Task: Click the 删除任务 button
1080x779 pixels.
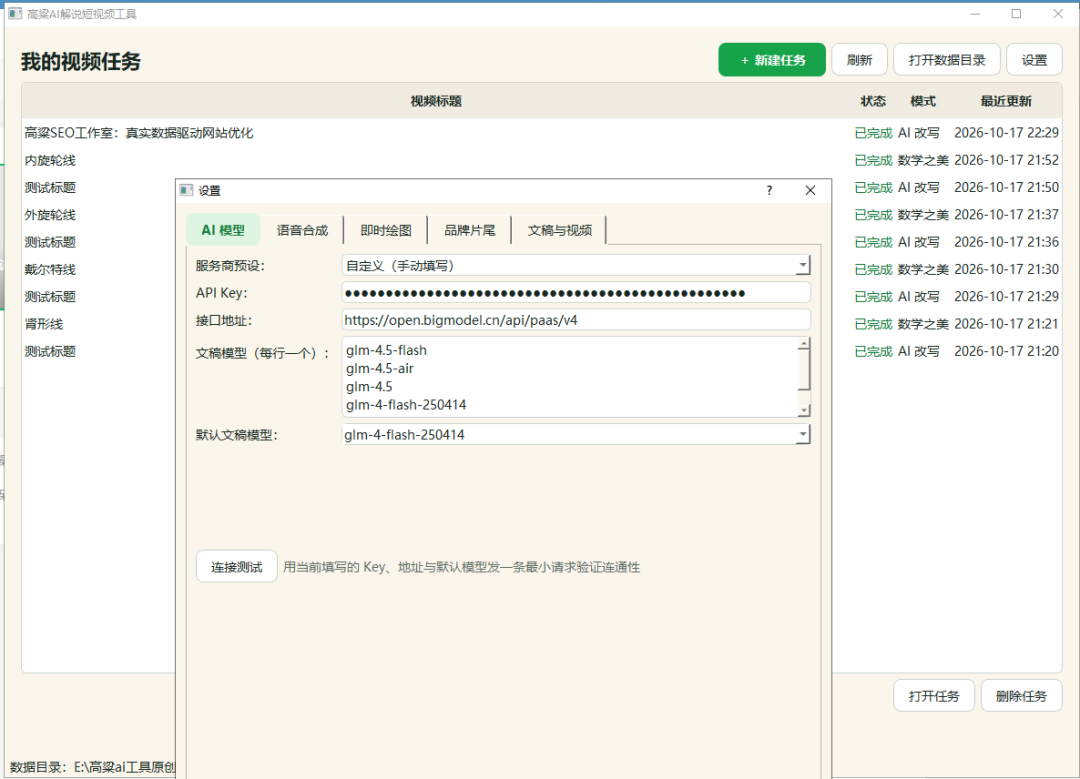Action: coord(1021,696)
